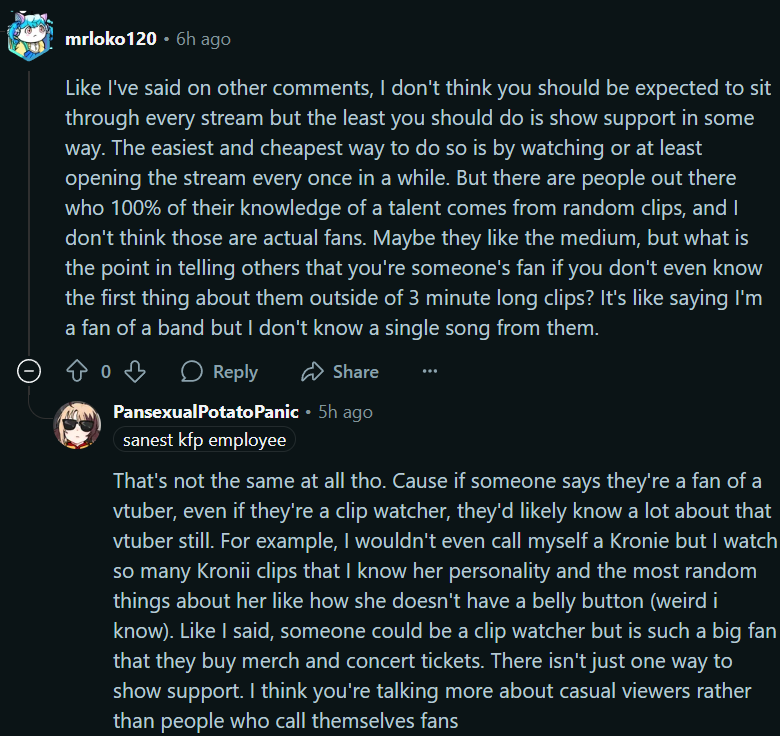Downvote mrloko120's comment

[x=135, y=371]
